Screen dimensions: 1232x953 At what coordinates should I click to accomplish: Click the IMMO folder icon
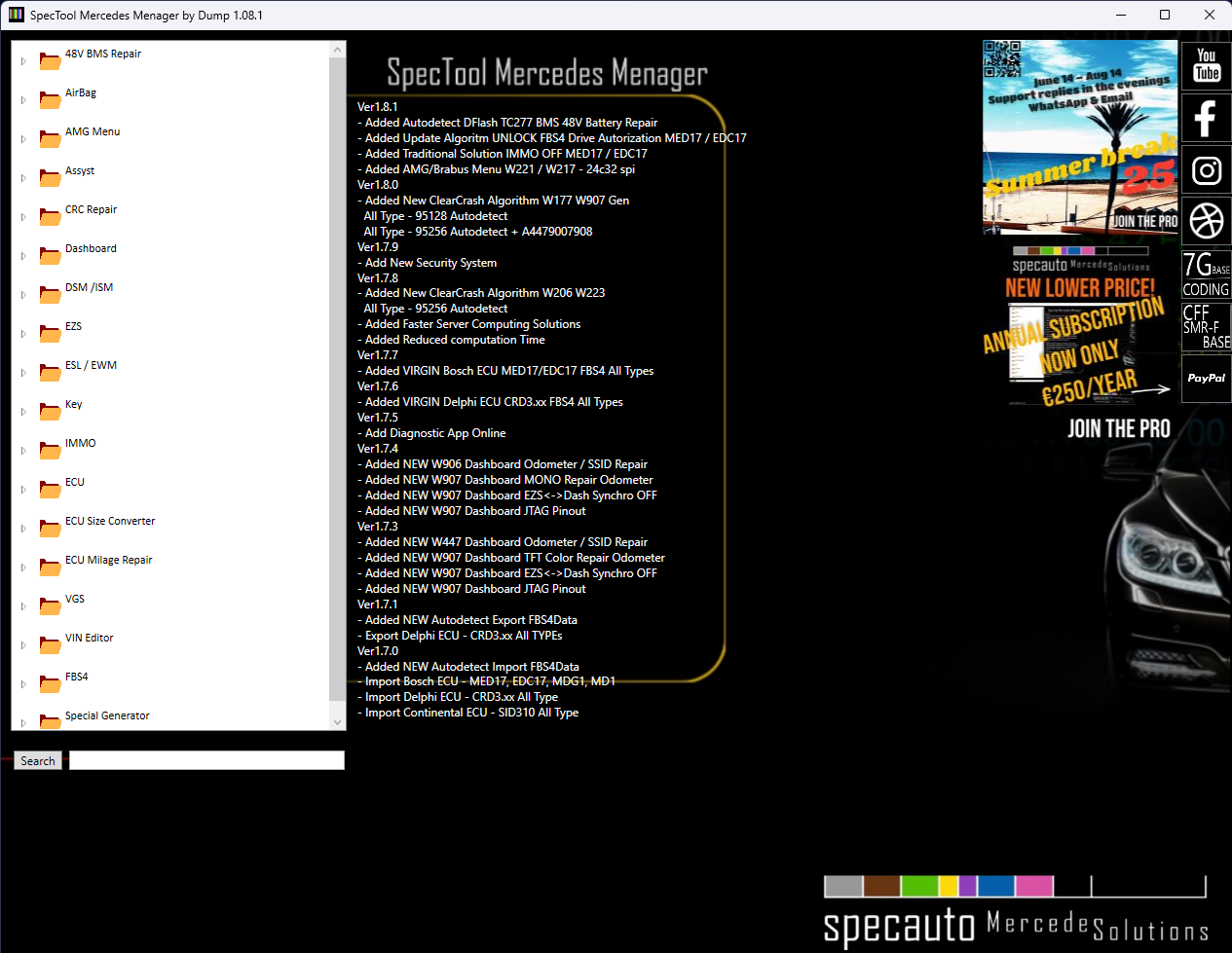point(50,451)
